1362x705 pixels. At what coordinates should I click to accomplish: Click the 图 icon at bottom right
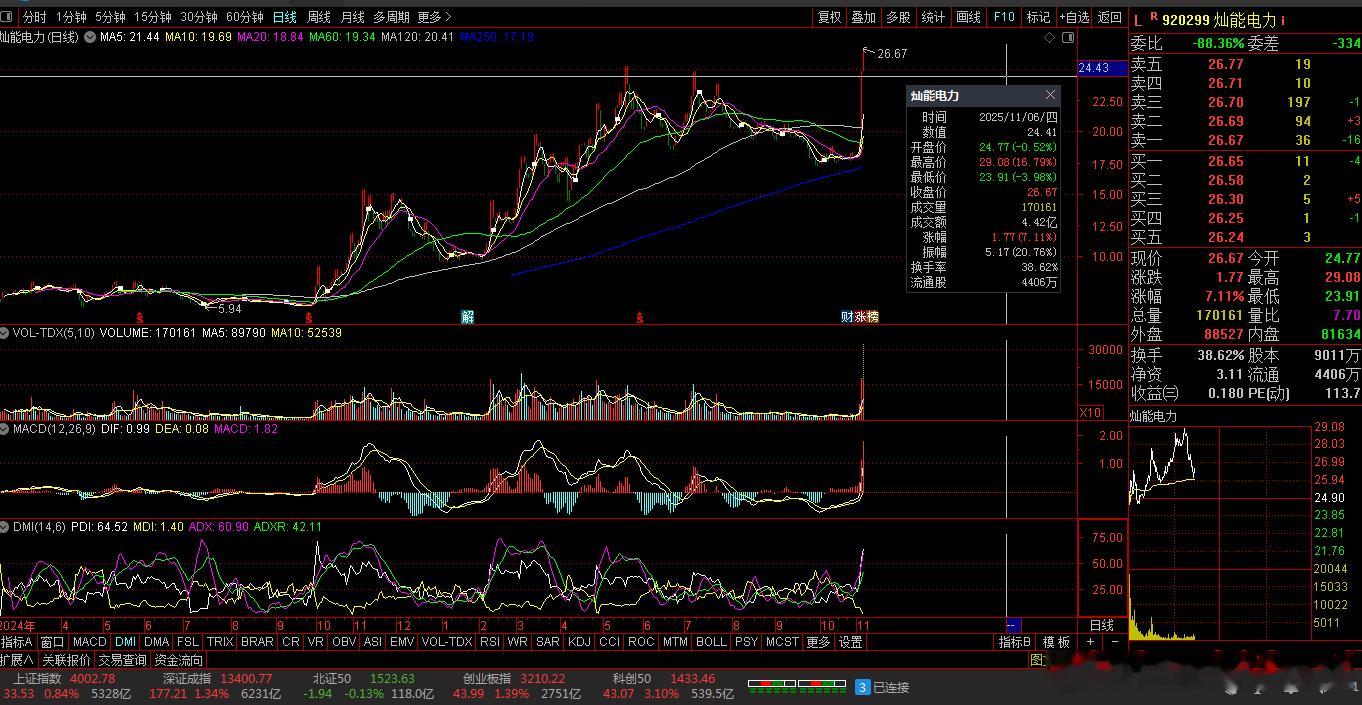point(1037,660)
